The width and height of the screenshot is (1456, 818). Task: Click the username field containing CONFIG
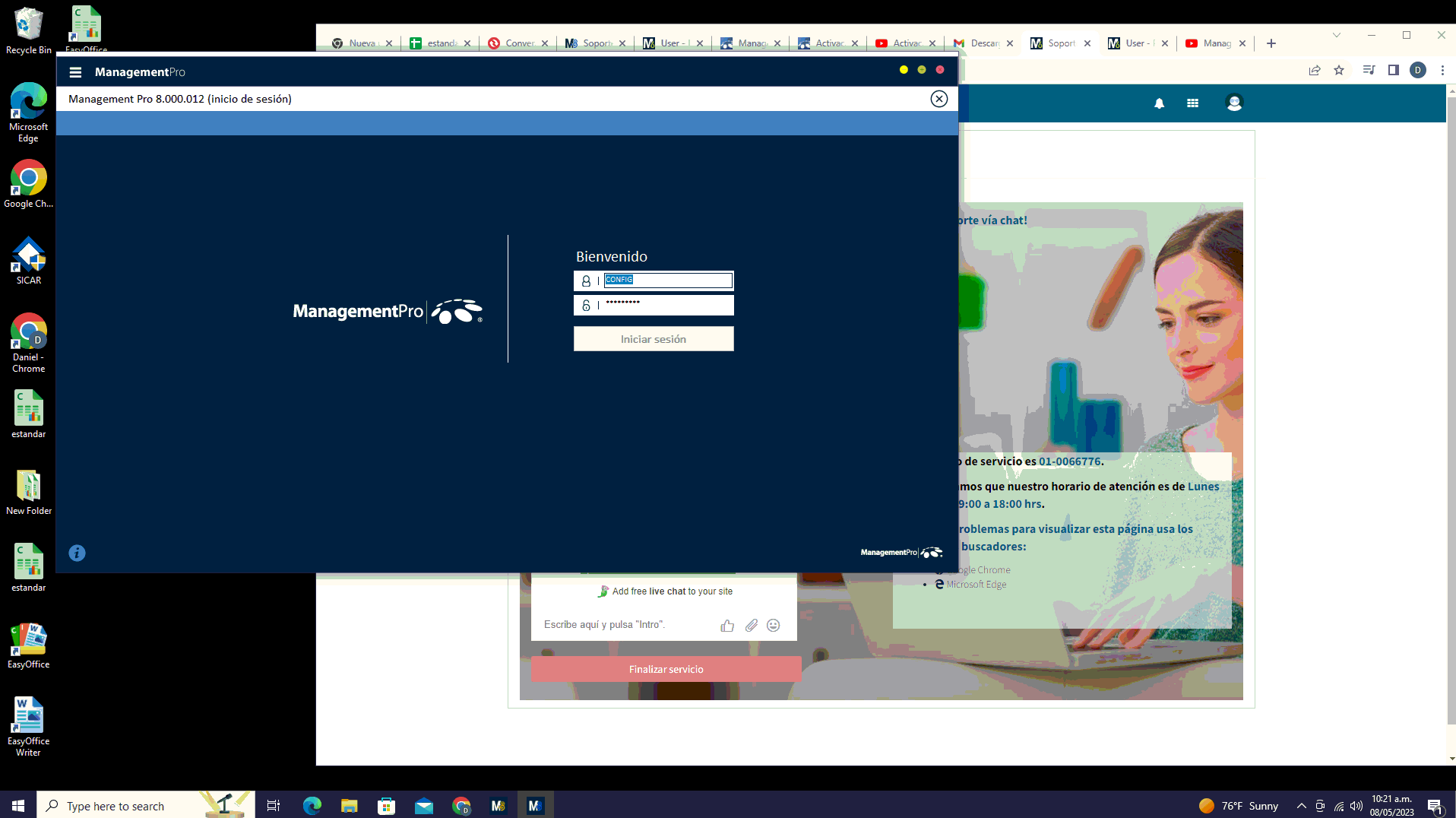pyautogui.click(x=667, y=281)
